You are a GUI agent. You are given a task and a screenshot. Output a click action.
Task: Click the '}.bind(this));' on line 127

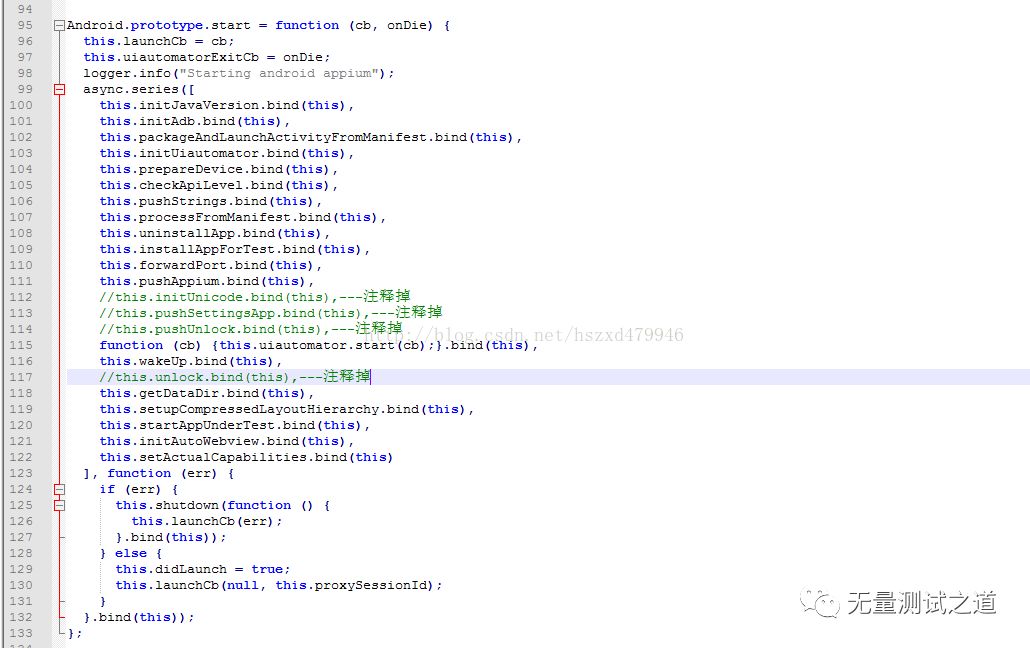coord(171,538)
